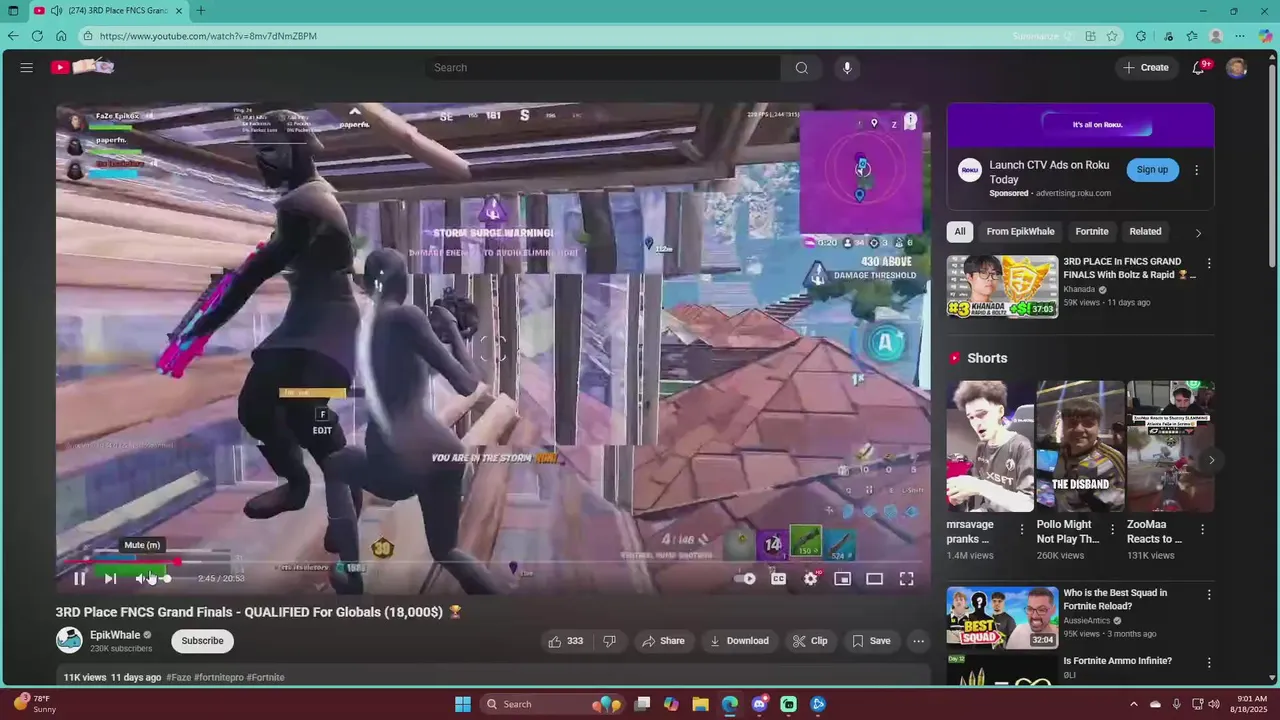Open the EpikWhale channel avatar
Viewport: 1280px width, 720px height.
coord(69,640)
